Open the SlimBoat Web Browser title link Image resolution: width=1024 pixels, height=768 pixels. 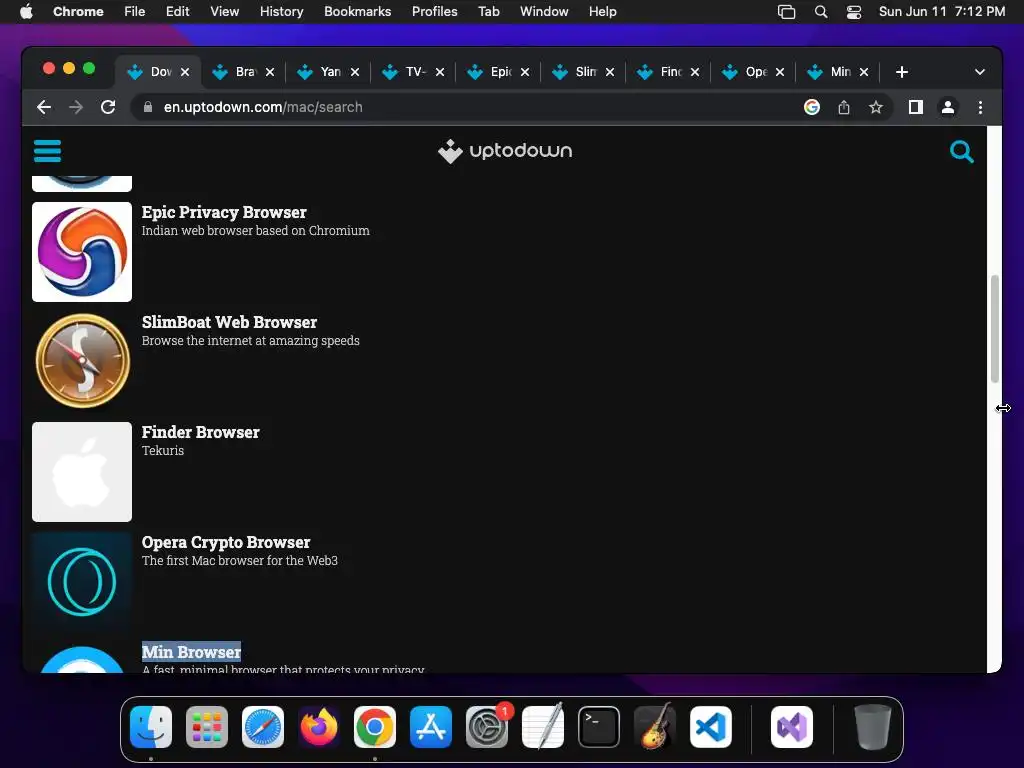coord(229,322)
